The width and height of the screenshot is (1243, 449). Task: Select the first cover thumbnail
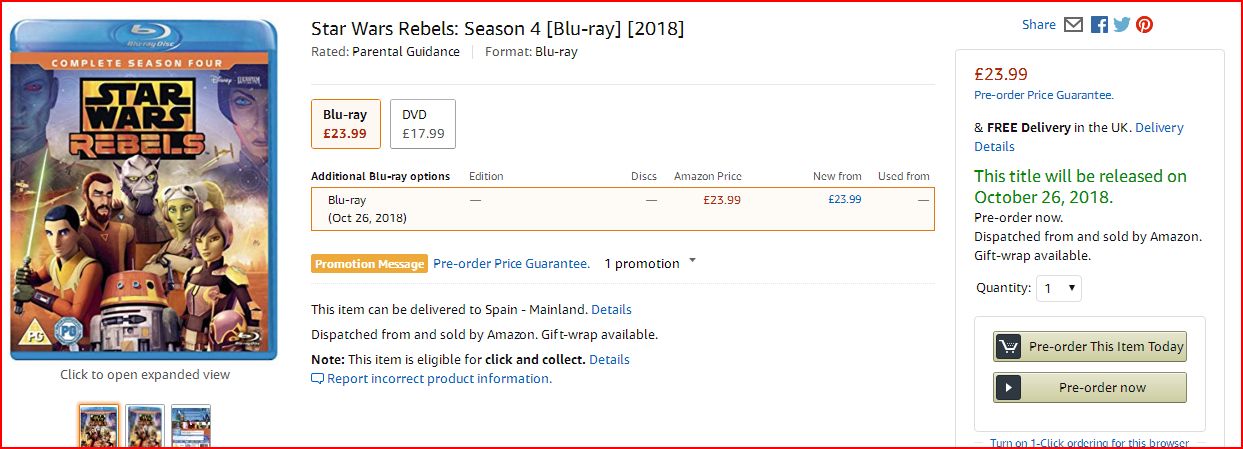pyautogui.click(x=99, y=427)
